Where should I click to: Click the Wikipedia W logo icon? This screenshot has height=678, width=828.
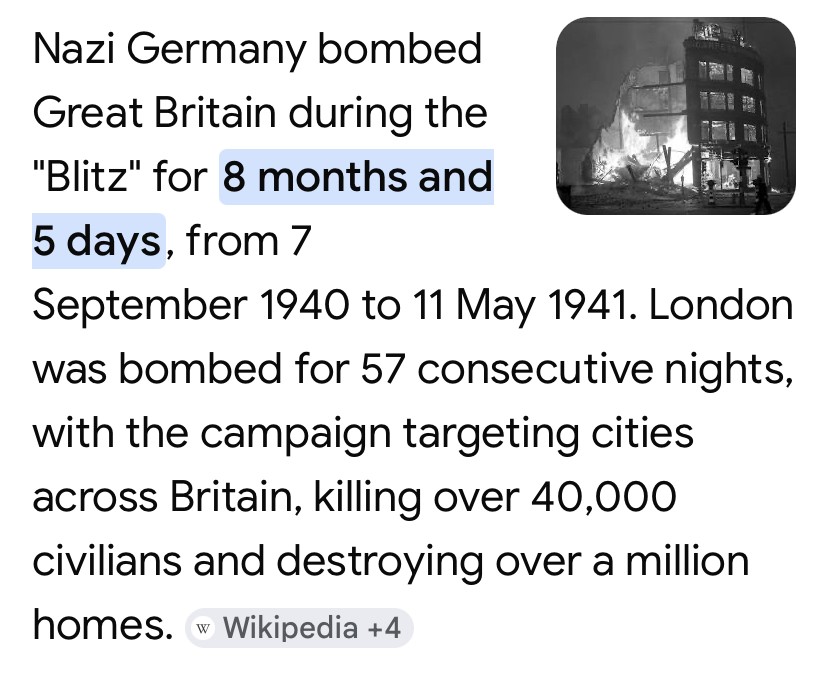204,629
